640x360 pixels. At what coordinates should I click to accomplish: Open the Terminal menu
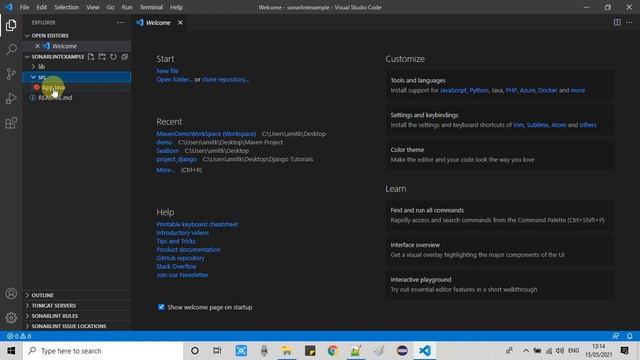point(151,7)
